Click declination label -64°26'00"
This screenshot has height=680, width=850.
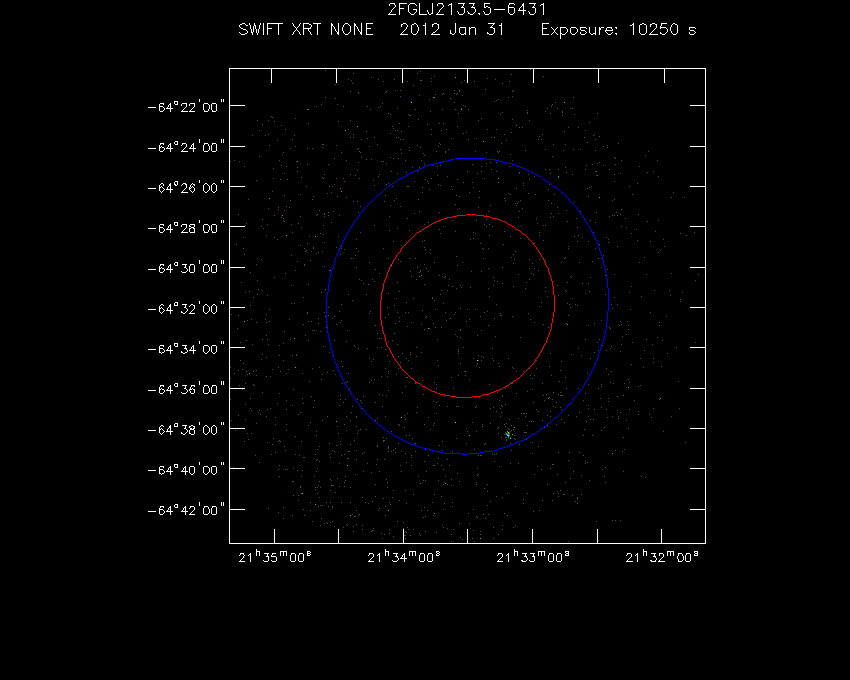(186, 188)
